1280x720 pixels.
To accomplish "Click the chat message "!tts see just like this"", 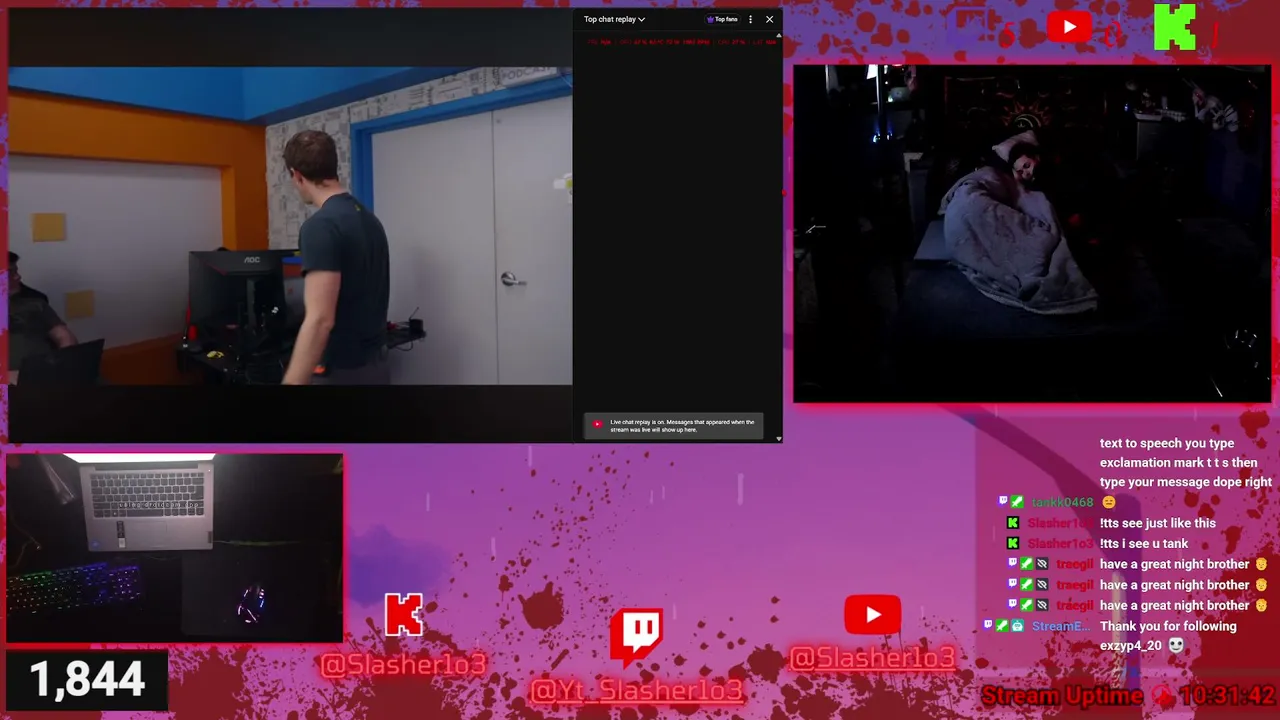I will 1158,523.
